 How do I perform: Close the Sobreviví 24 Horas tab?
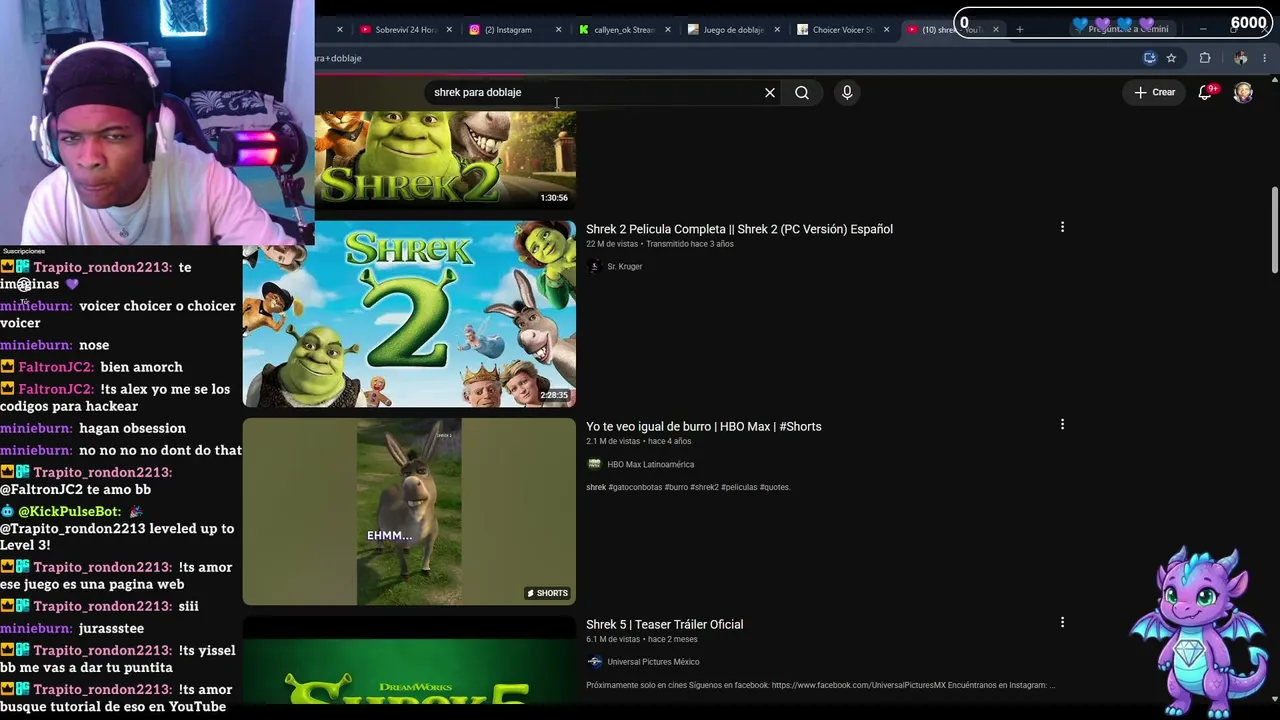click(x=448, y=29)
